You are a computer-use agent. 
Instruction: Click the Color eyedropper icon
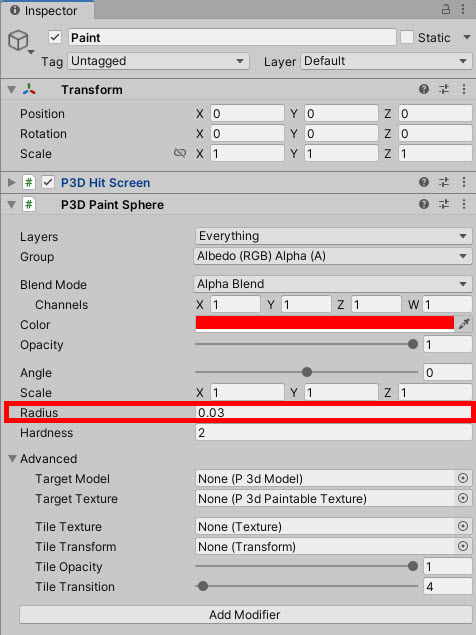click(x=464, y=324)
